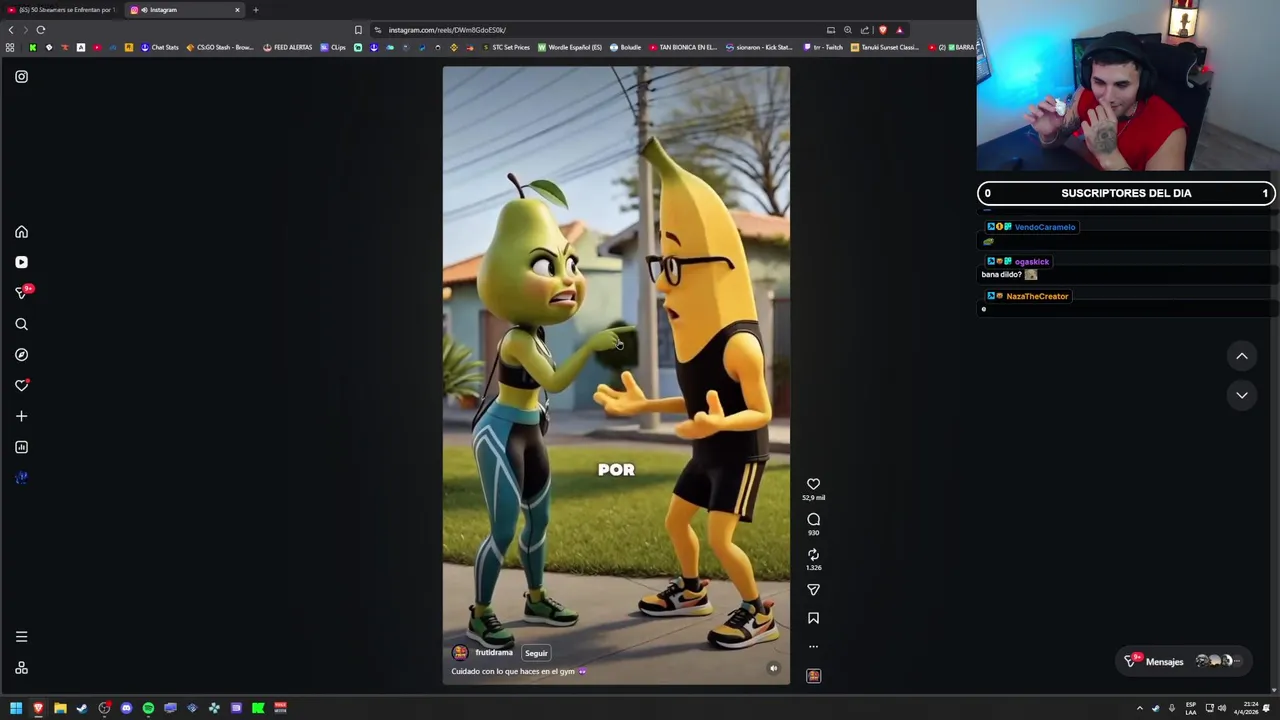This screenshot has height=720, width=1280.
Task: Open the Windows Start menu
Action: click(16, 708)
